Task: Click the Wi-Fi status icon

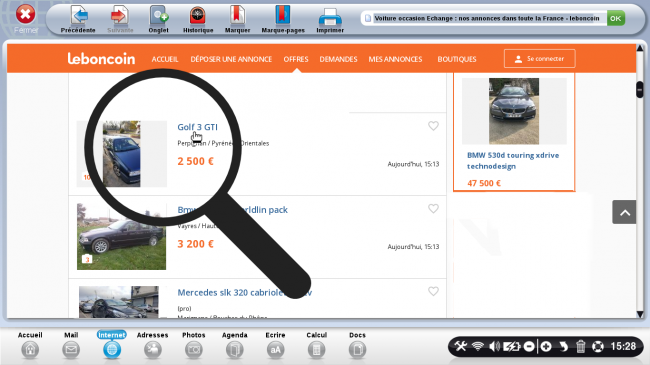Action: 478,346
